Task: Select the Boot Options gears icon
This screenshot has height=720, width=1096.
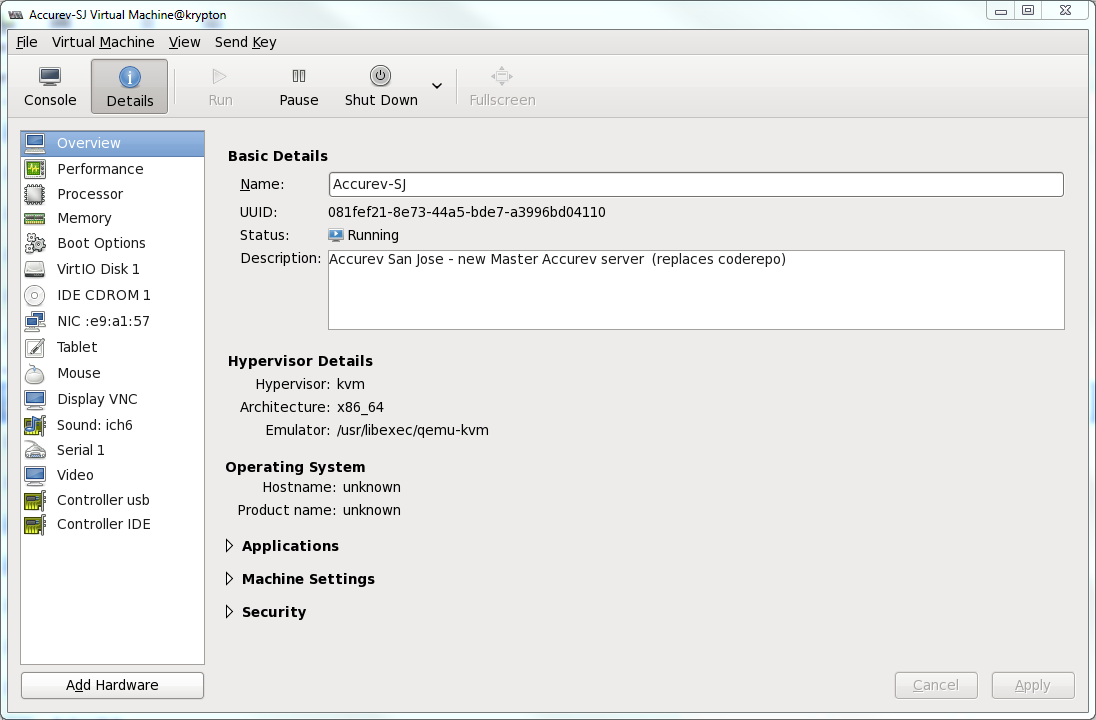Action: pyautogui.click(x=35, y=243)
